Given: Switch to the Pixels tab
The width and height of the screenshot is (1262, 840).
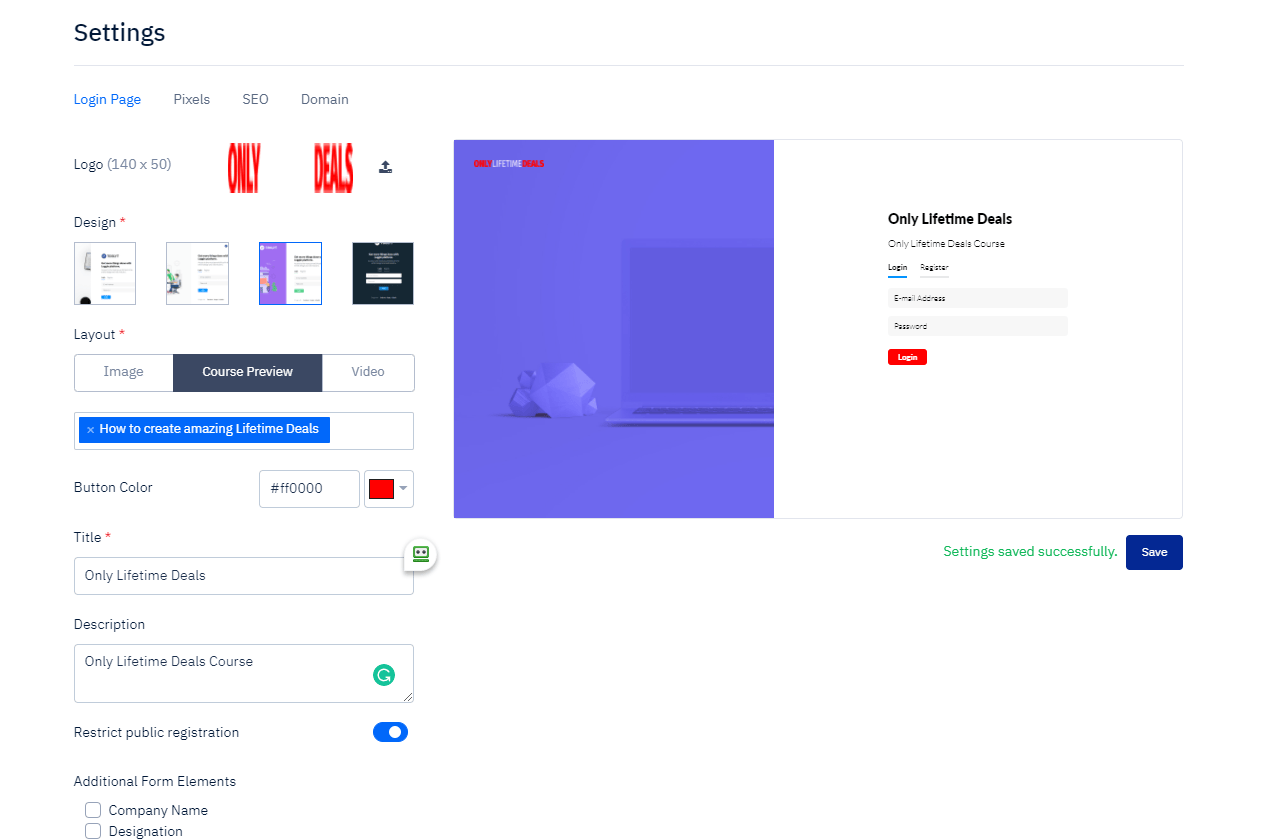Looking at the screenshot, I should [191, 99].
